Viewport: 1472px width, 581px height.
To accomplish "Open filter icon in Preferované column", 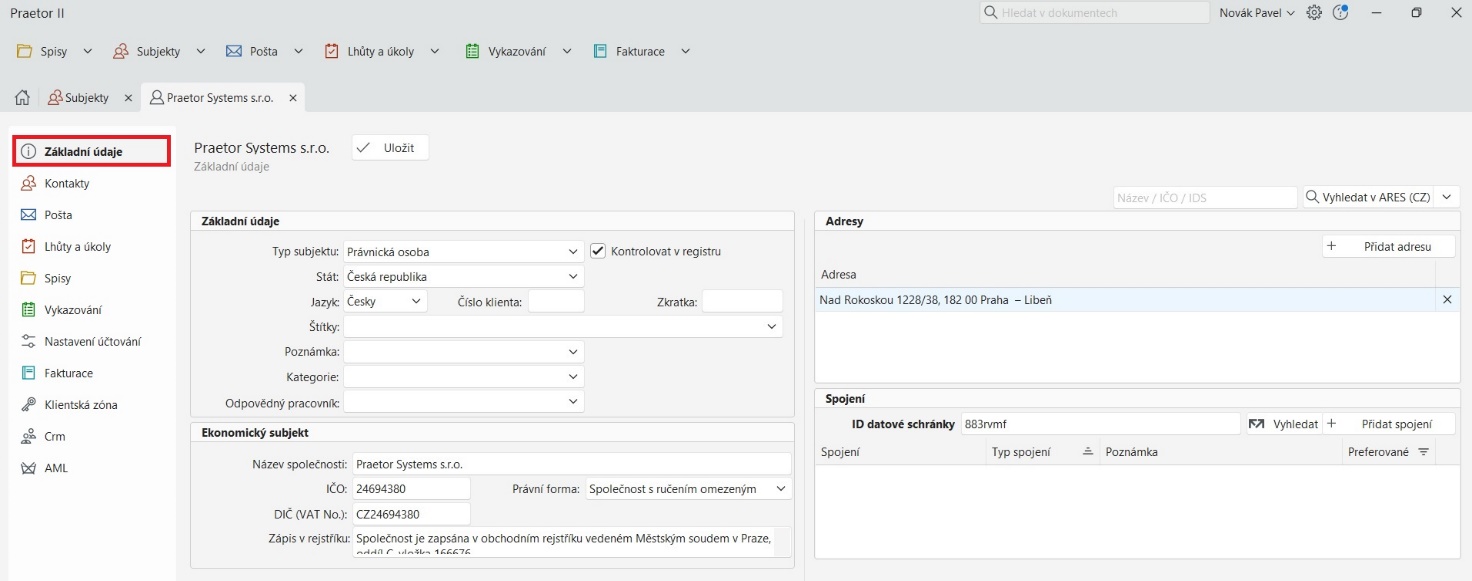I will [x=1423, y=452].
